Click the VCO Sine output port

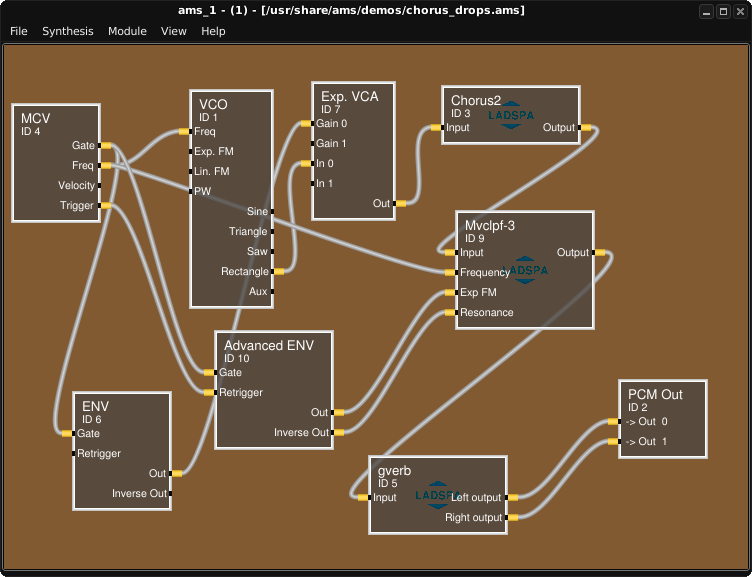coord(272,212)
